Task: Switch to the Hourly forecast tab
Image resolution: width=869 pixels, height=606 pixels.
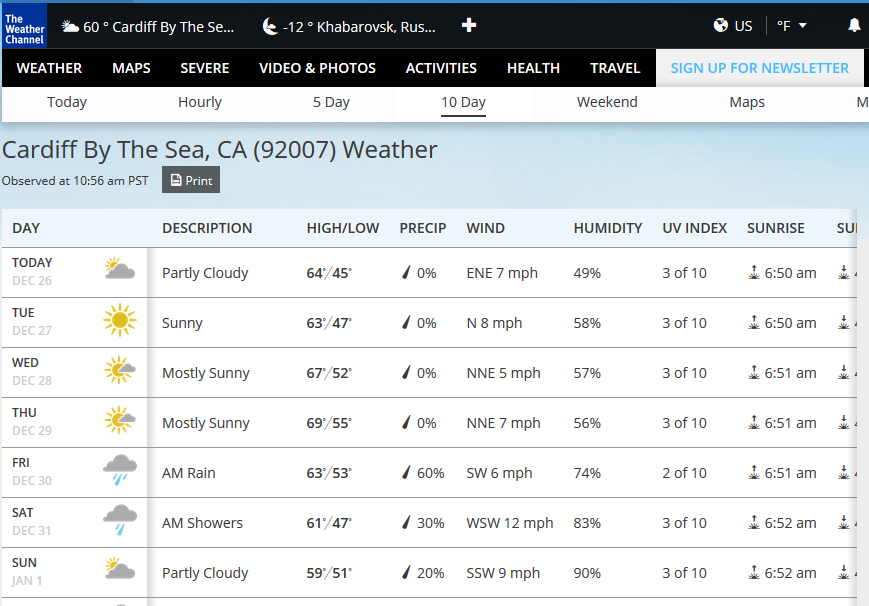Action: 200,102
